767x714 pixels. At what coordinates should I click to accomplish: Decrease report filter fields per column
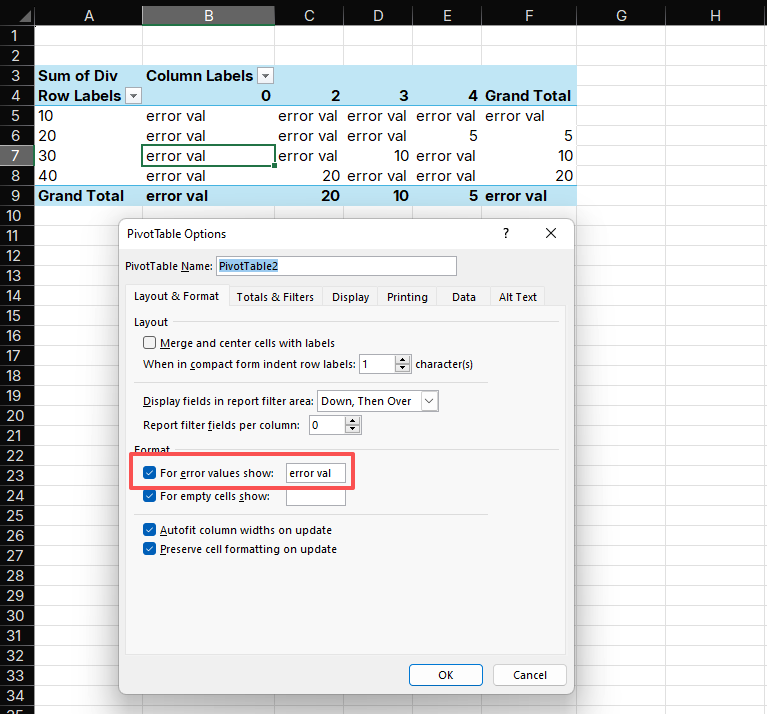353,430
